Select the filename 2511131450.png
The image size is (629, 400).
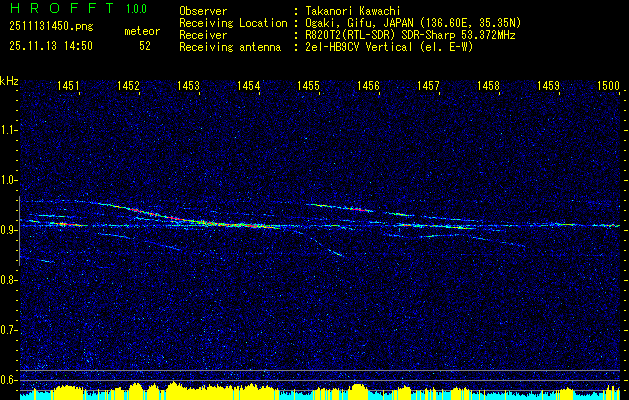click(x=51, y=27)
